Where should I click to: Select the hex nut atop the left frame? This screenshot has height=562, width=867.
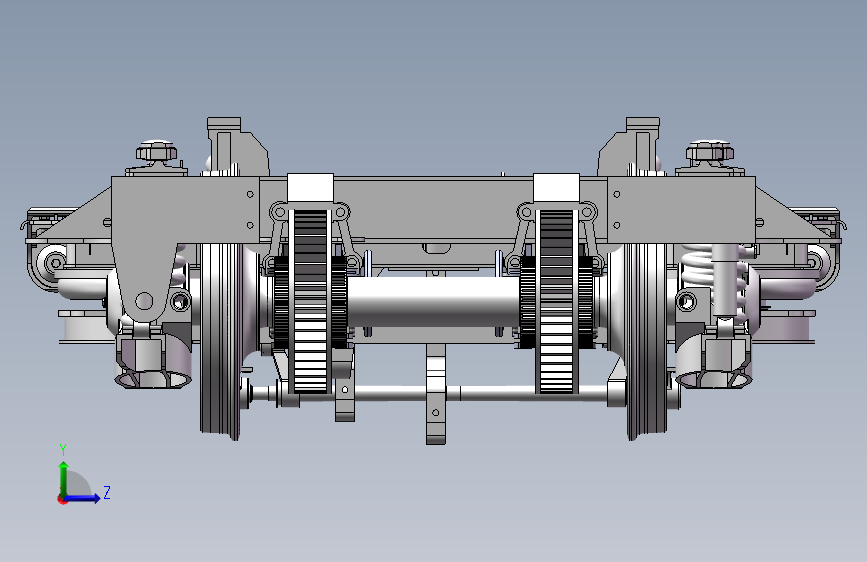pos(156,150)
